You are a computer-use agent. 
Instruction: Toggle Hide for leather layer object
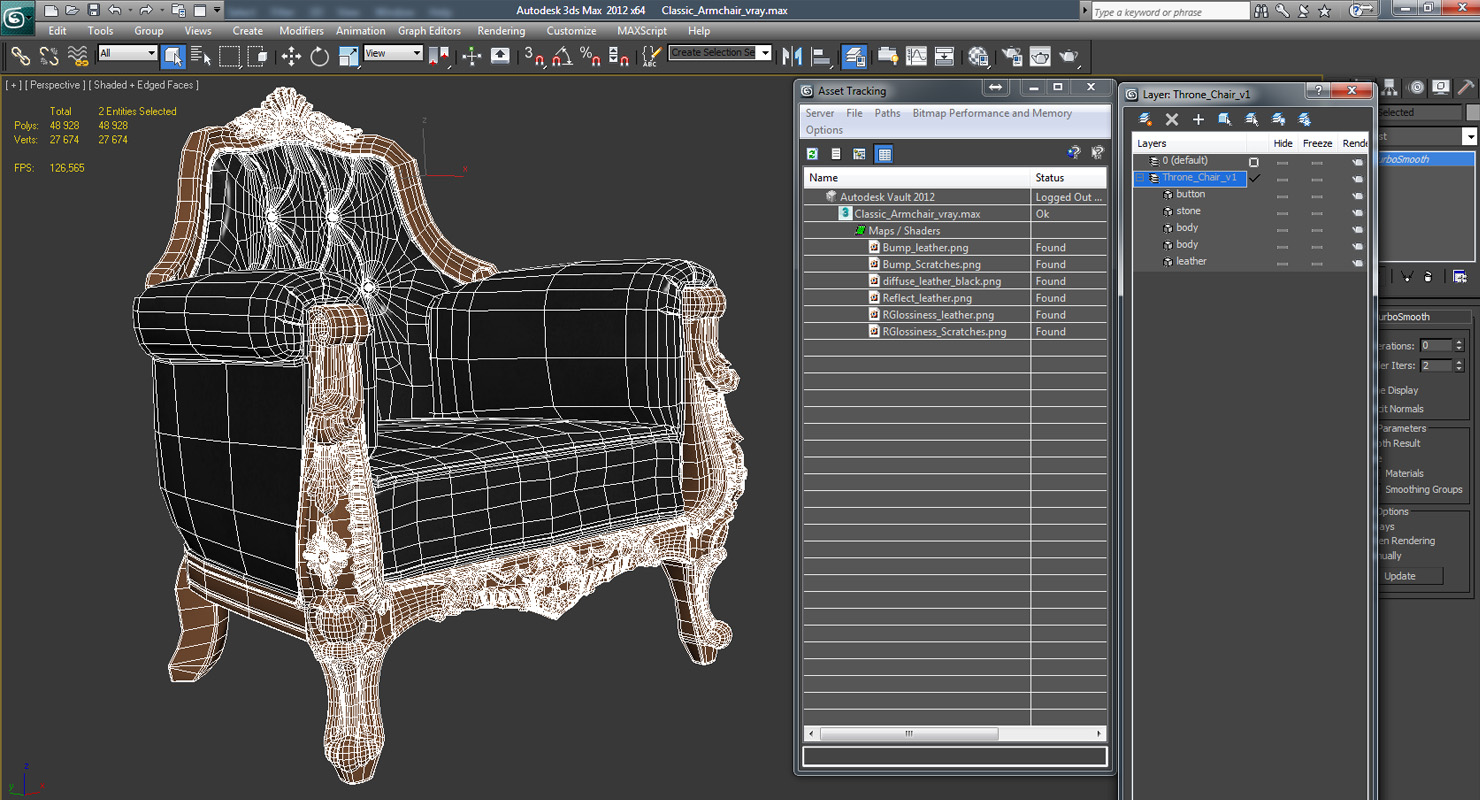tap(1283, 262)
